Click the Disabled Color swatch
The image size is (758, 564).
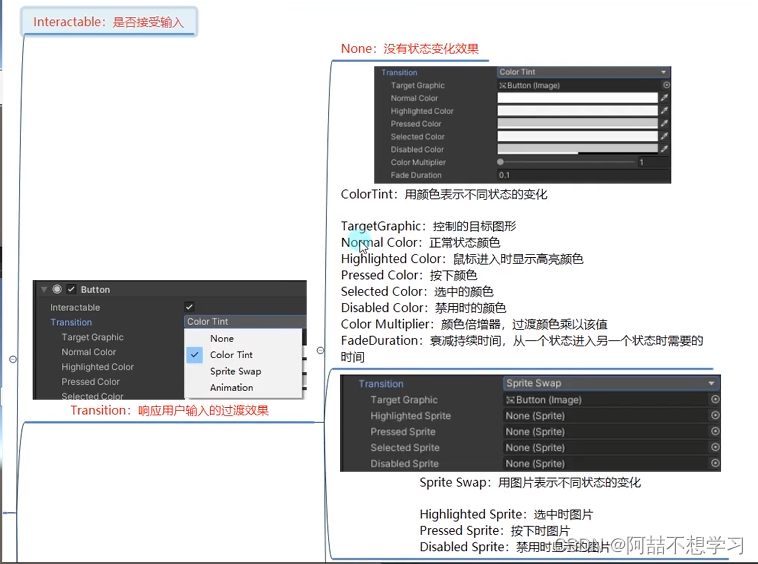coord(578,149)
